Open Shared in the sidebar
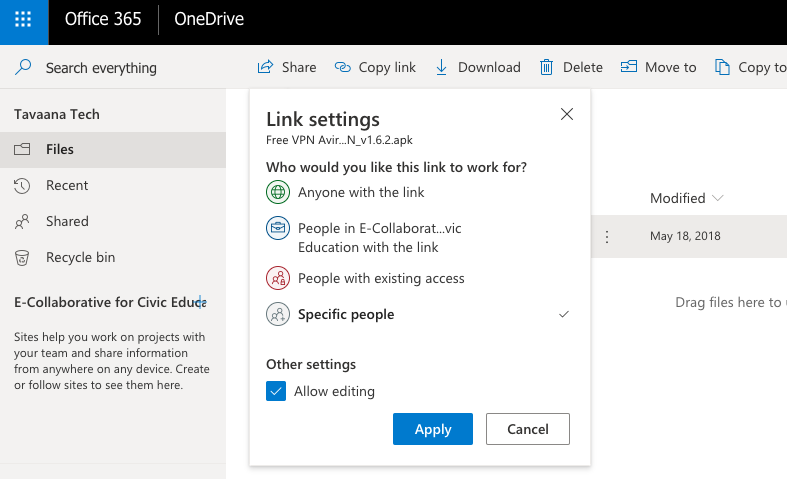Screen dimensions: 787x479 click(113, 221)
